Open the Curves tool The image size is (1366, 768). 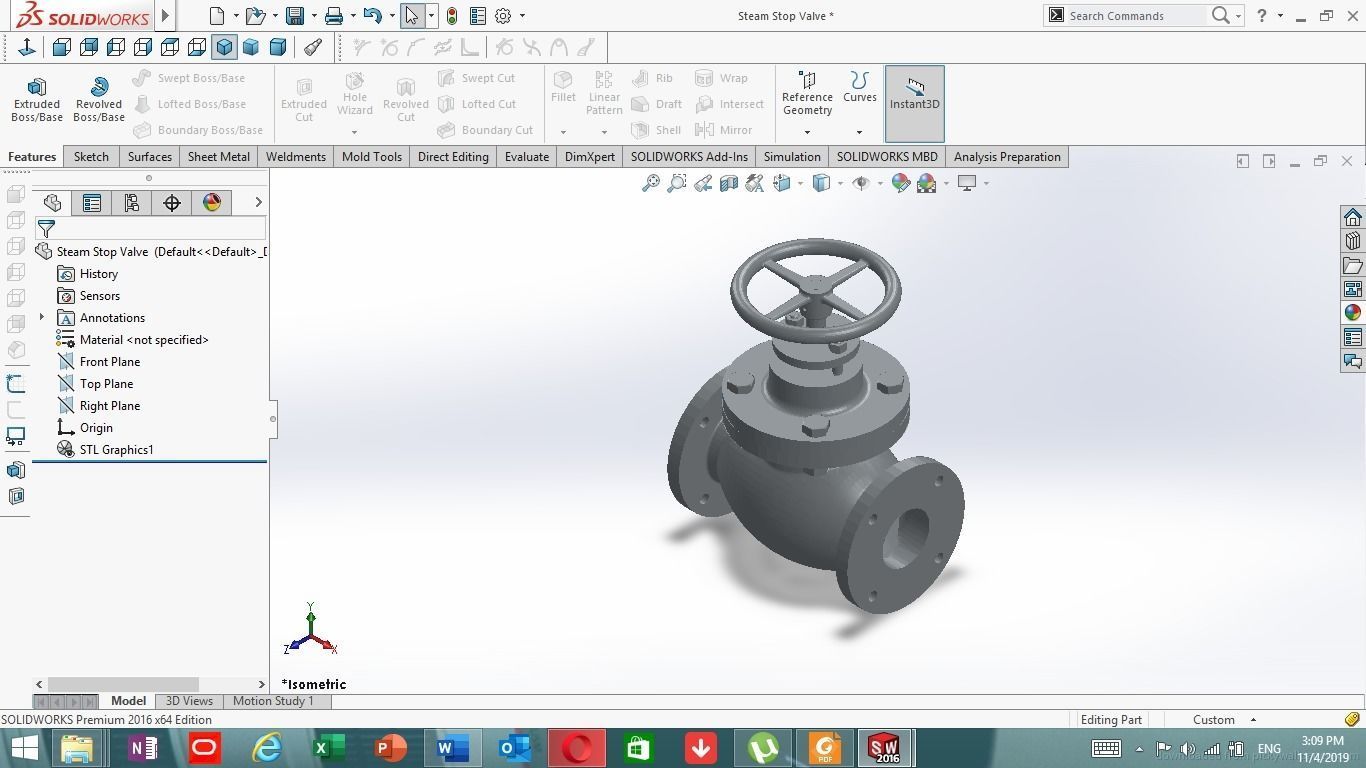click(859, 87)
